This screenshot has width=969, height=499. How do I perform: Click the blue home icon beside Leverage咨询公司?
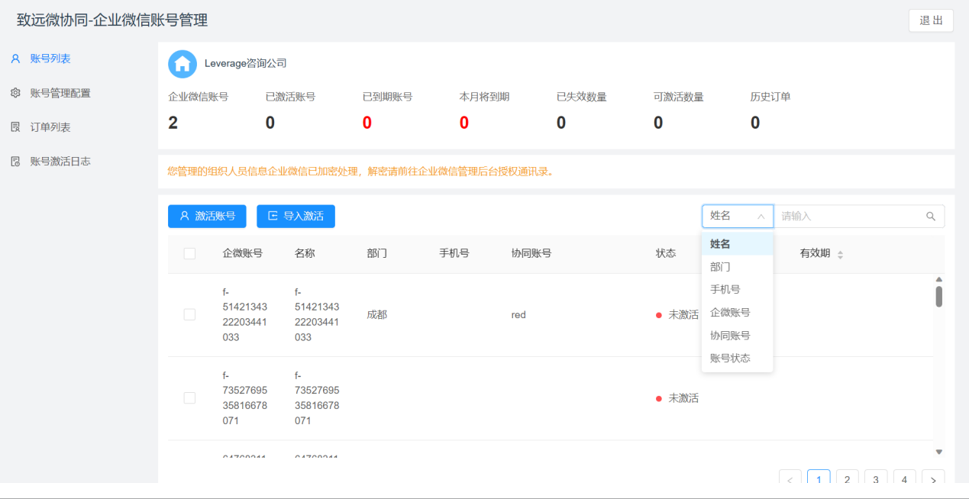coord(182,64)
